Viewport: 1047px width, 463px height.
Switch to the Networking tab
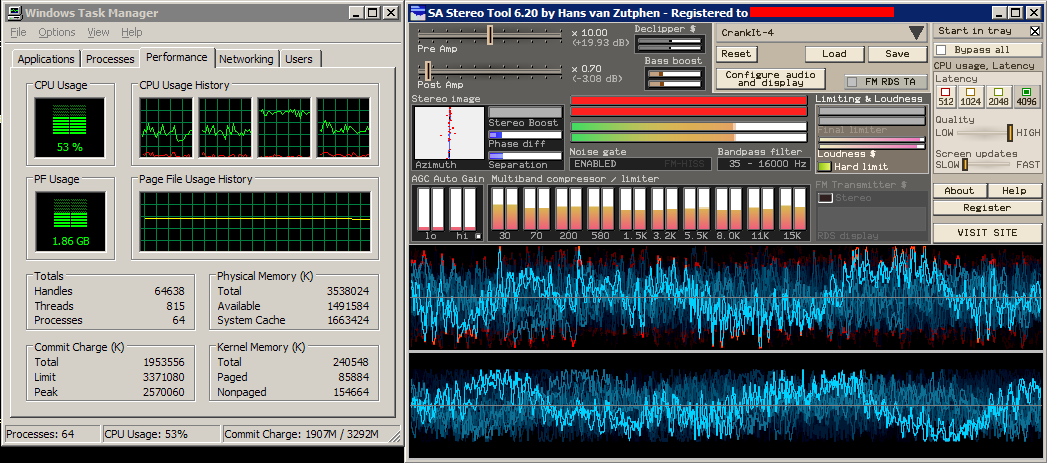pos(246,59)
